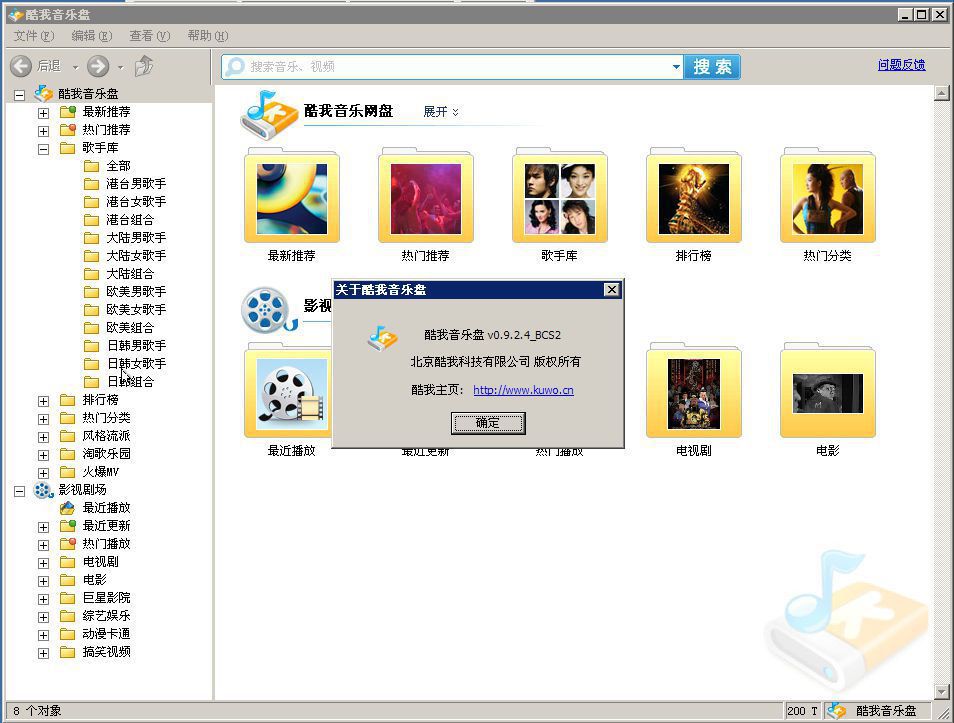Open the 最近播放 folder thumbnail

pyautogui.click(x=288, y=391)
